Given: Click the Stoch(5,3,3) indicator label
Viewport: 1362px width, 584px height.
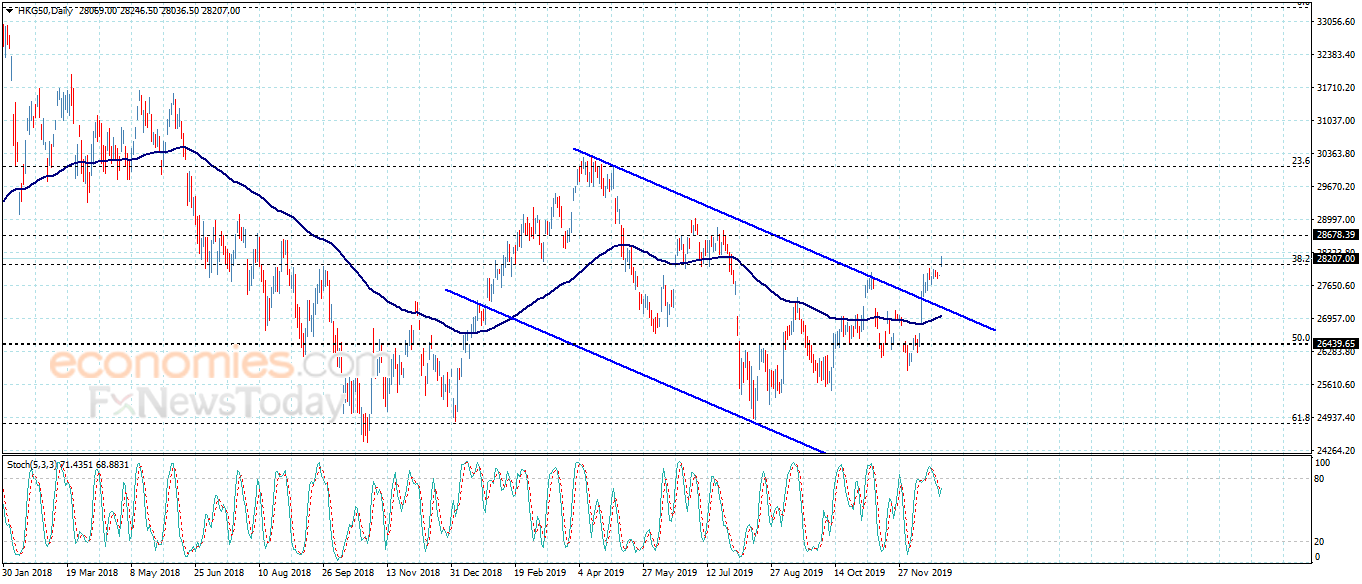Looking at the screenshot, I should pyautogui.click(x=34, y=465).
